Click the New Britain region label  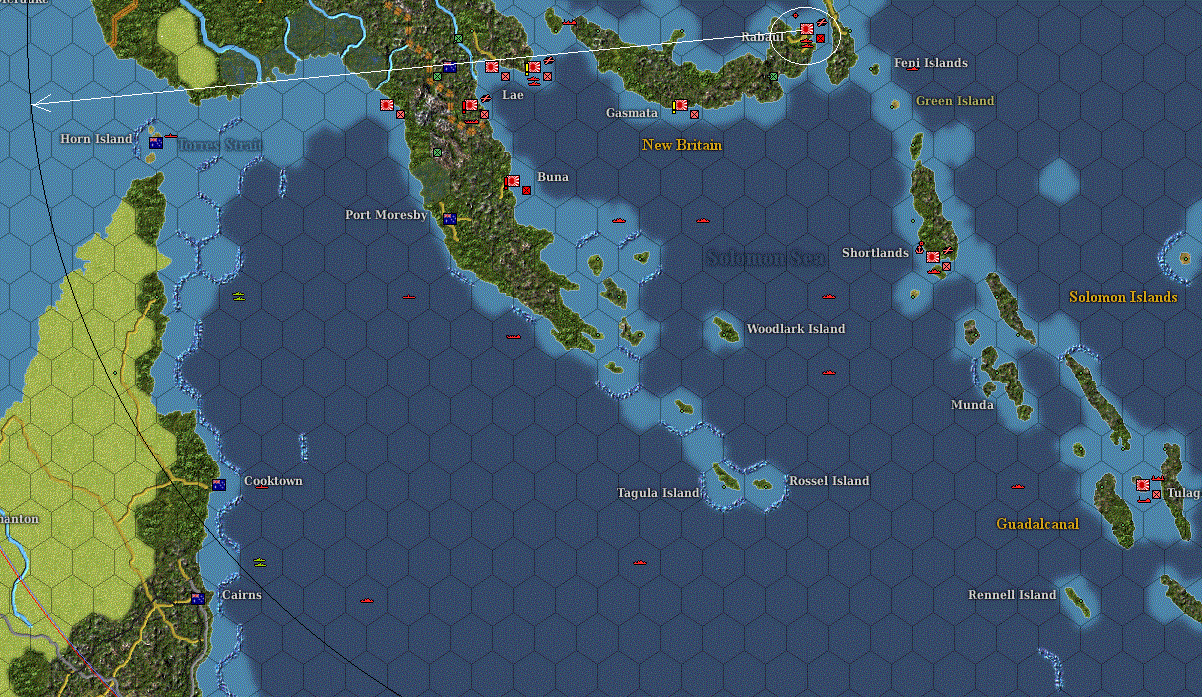click(x=682, y=145)
